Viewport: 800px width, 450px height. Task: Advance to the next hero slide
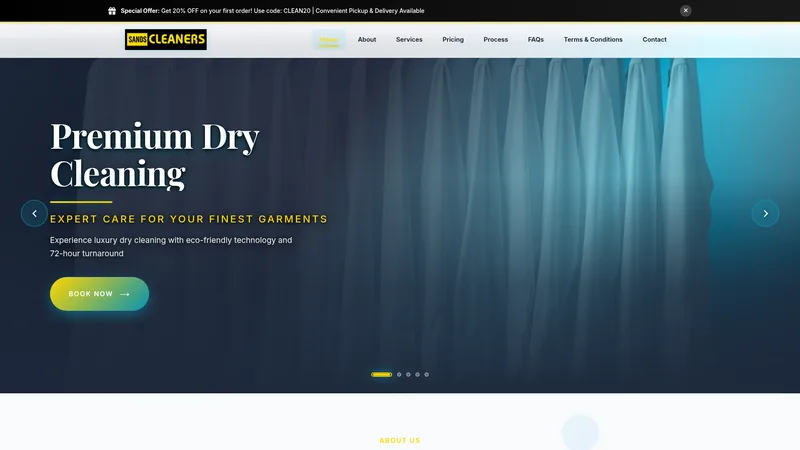(765, 213)
